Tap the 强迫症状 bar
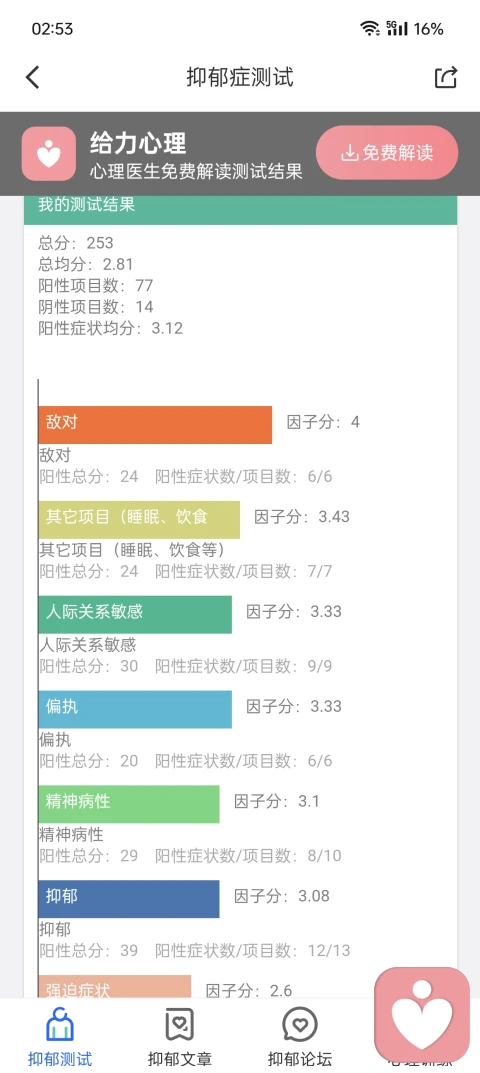 click(114, 987)
